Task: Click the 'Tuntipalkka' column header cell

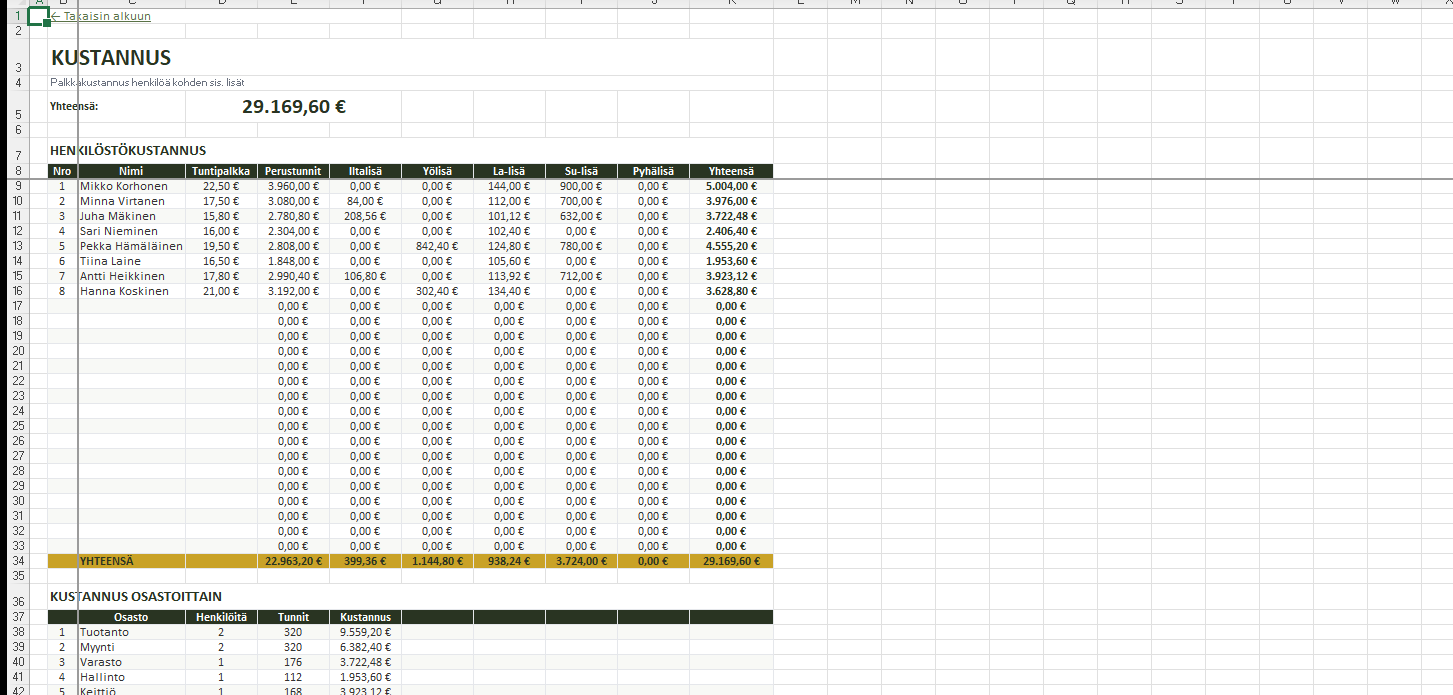Action: pos(221,171)
